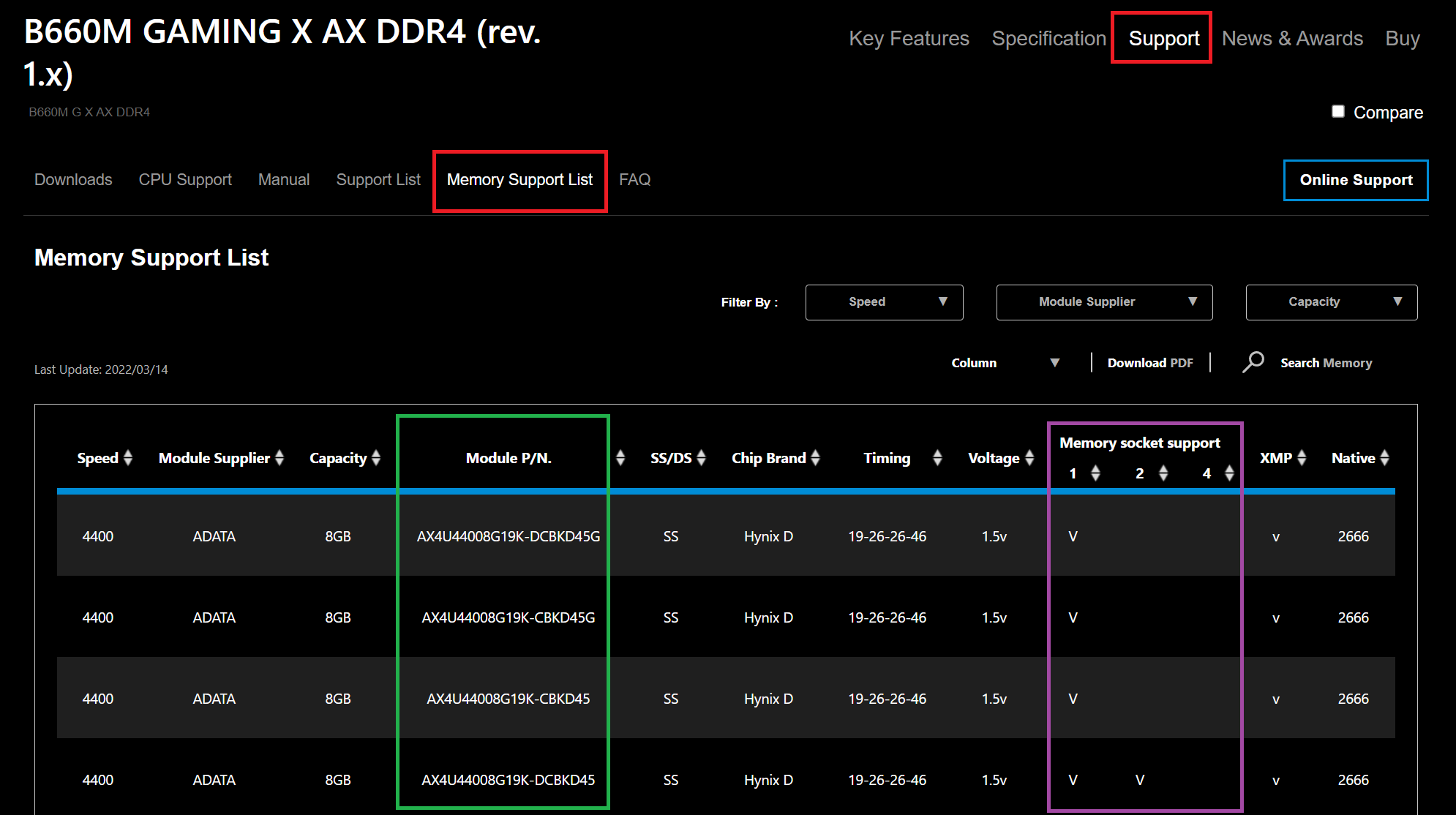The width and height of the screenshot is (1456, 815).
Task: Click the Search Memory text field
Action: click(1326, 363)
